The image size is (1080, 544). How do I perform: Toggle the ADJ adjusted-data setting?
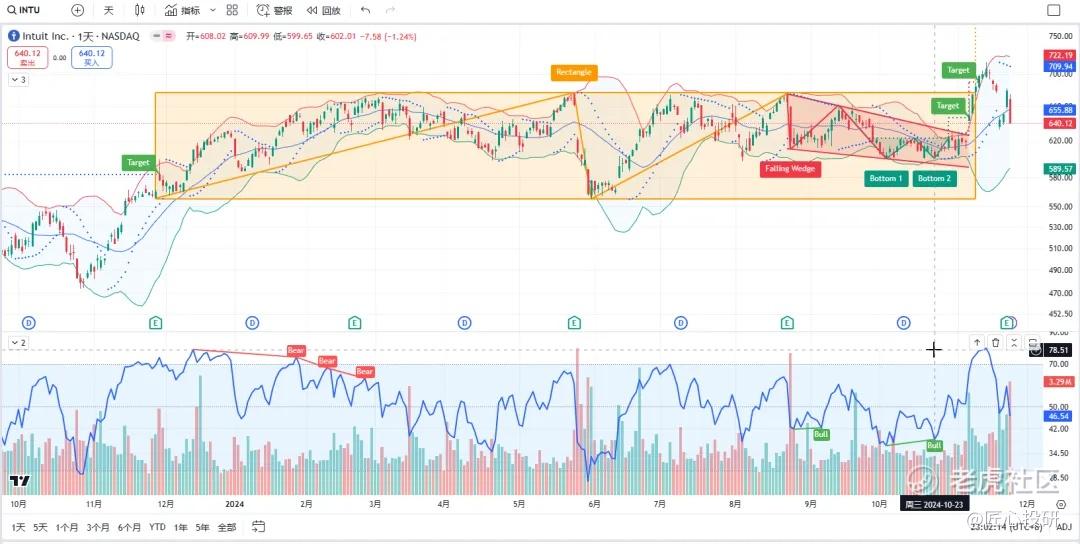tap(1064, 527)
